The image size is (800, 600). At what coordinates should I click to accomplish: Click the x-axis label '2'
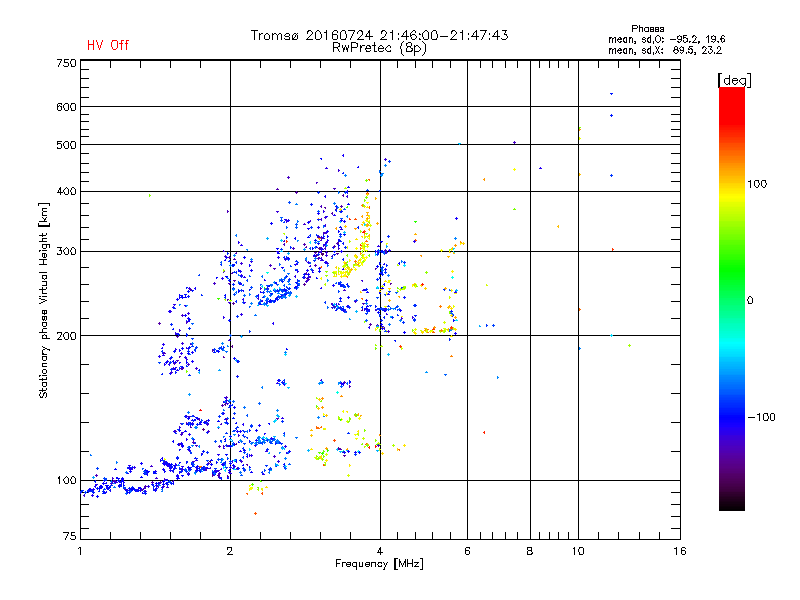point(230,551)
